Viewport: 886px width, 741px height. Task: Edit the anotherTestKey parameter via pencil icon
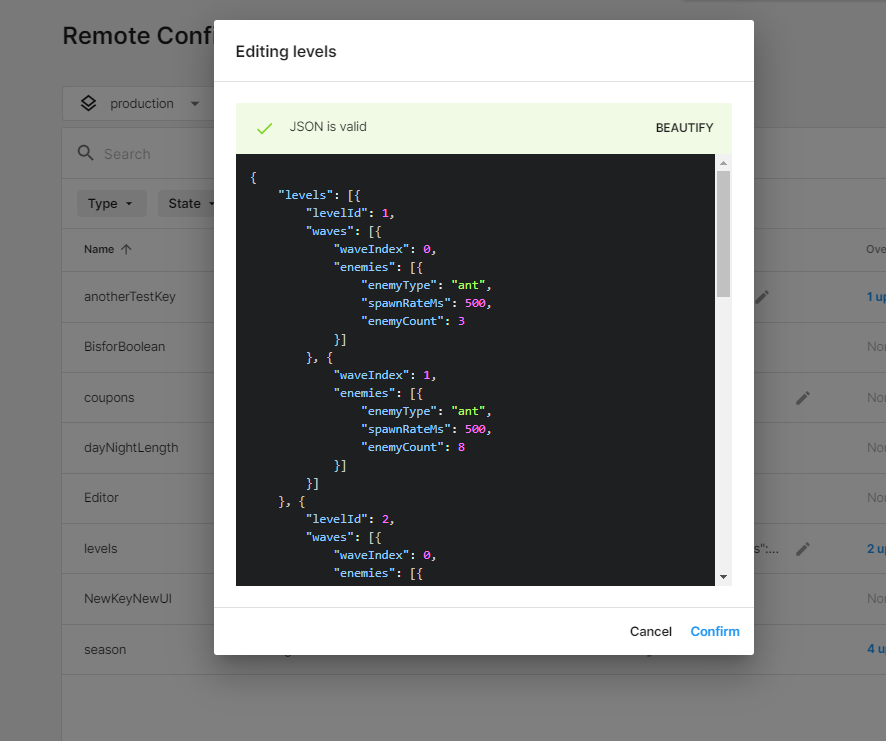(x=762, y=297)
